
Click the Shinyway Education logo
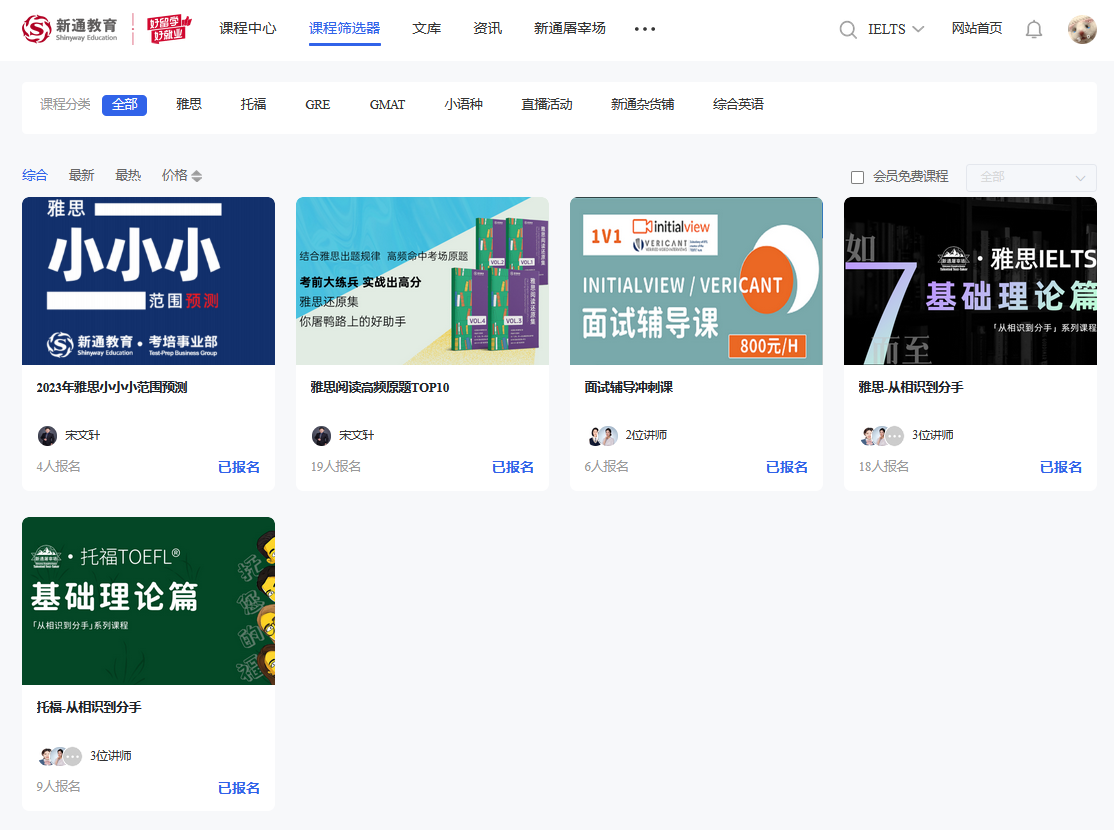tap(70, 28)
